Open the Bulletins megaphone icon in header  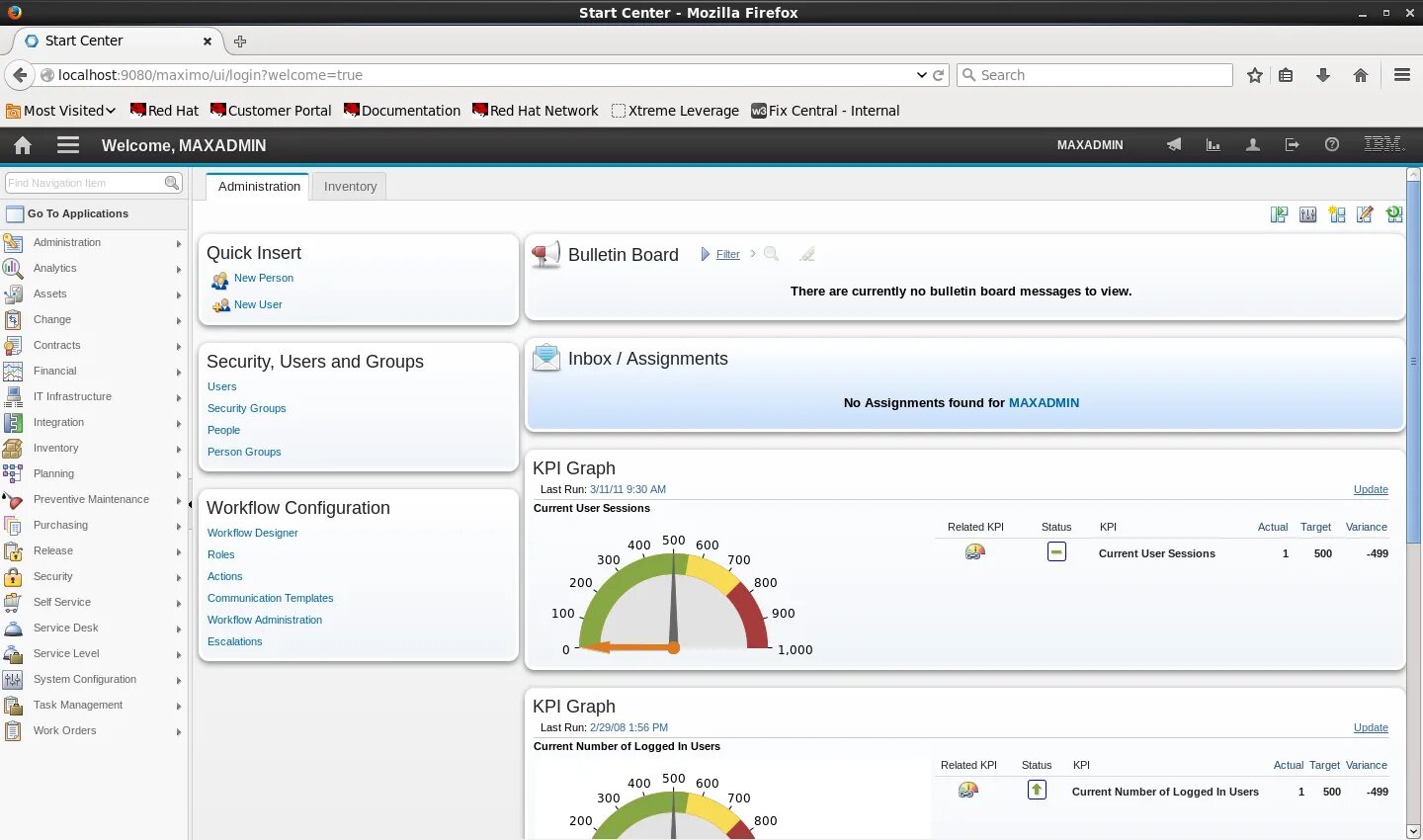click(x=1173, y=144)
